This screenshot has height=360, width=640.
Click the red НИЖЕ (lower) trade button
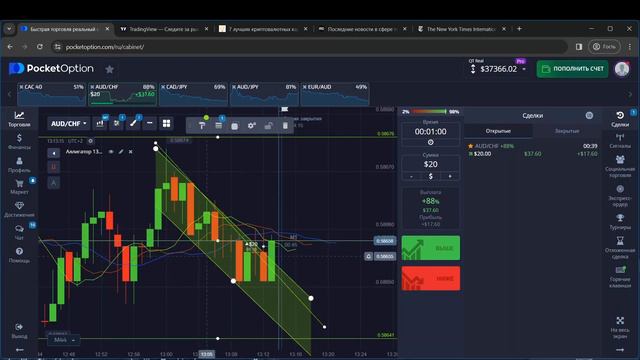click(x=431, y=278)
